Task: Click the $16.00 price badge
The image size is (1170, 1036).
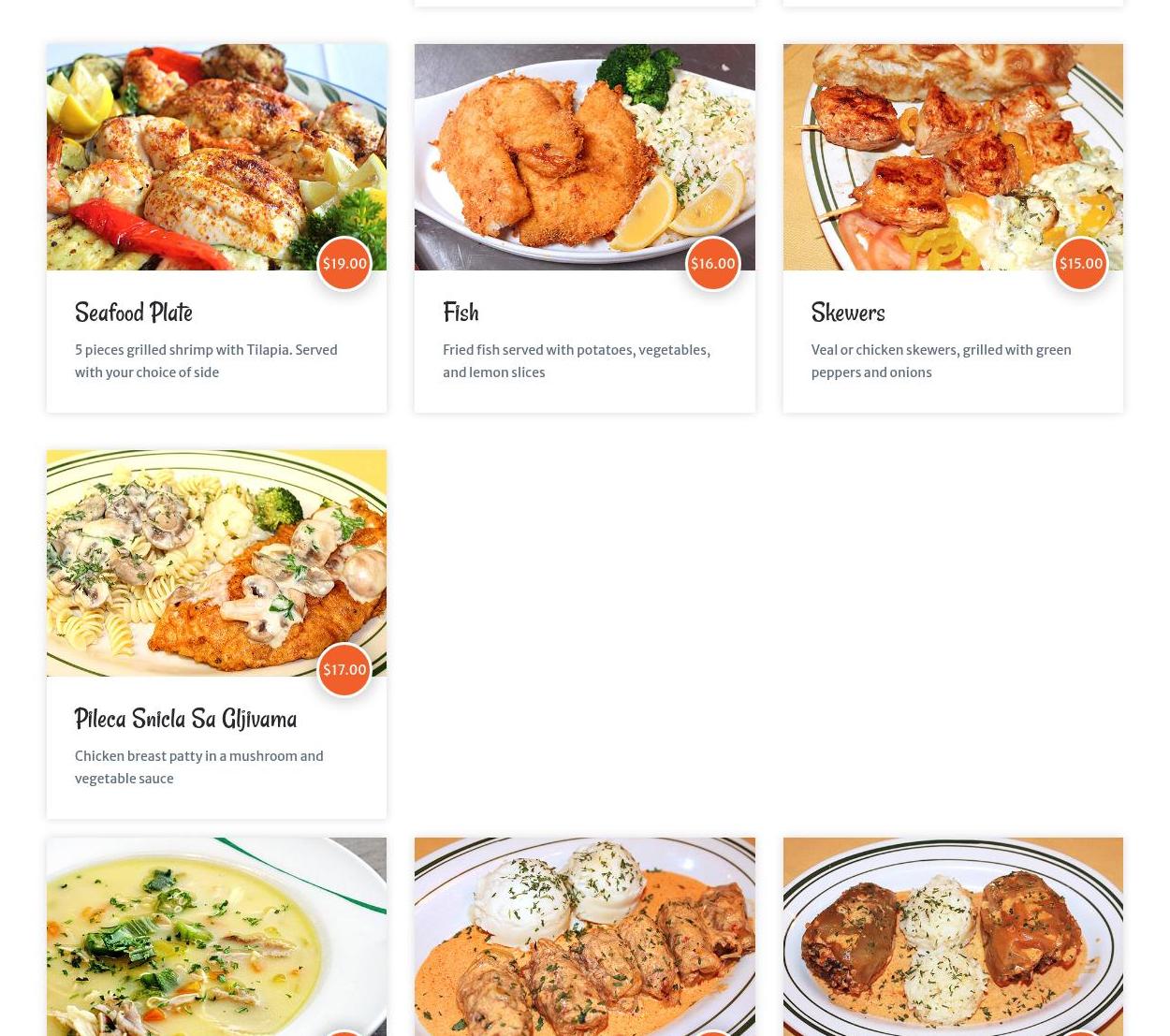Action: 712,264
